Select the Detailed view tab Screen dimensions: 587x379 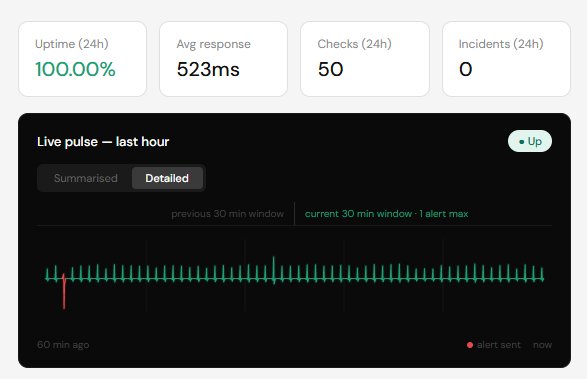click(167, 178)
